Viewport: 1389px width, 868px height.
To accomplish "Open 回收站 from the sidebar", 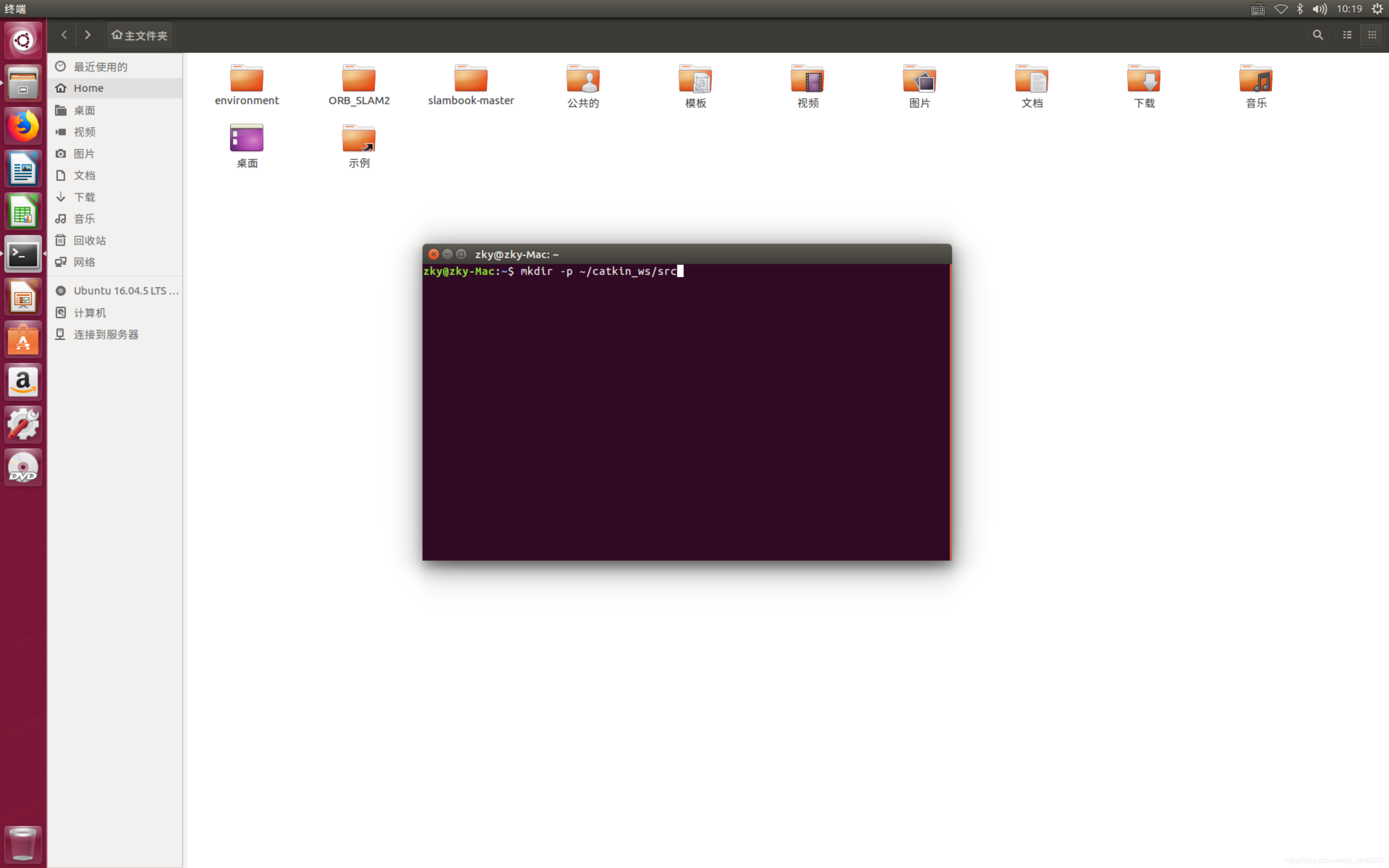I will [115, 241].
